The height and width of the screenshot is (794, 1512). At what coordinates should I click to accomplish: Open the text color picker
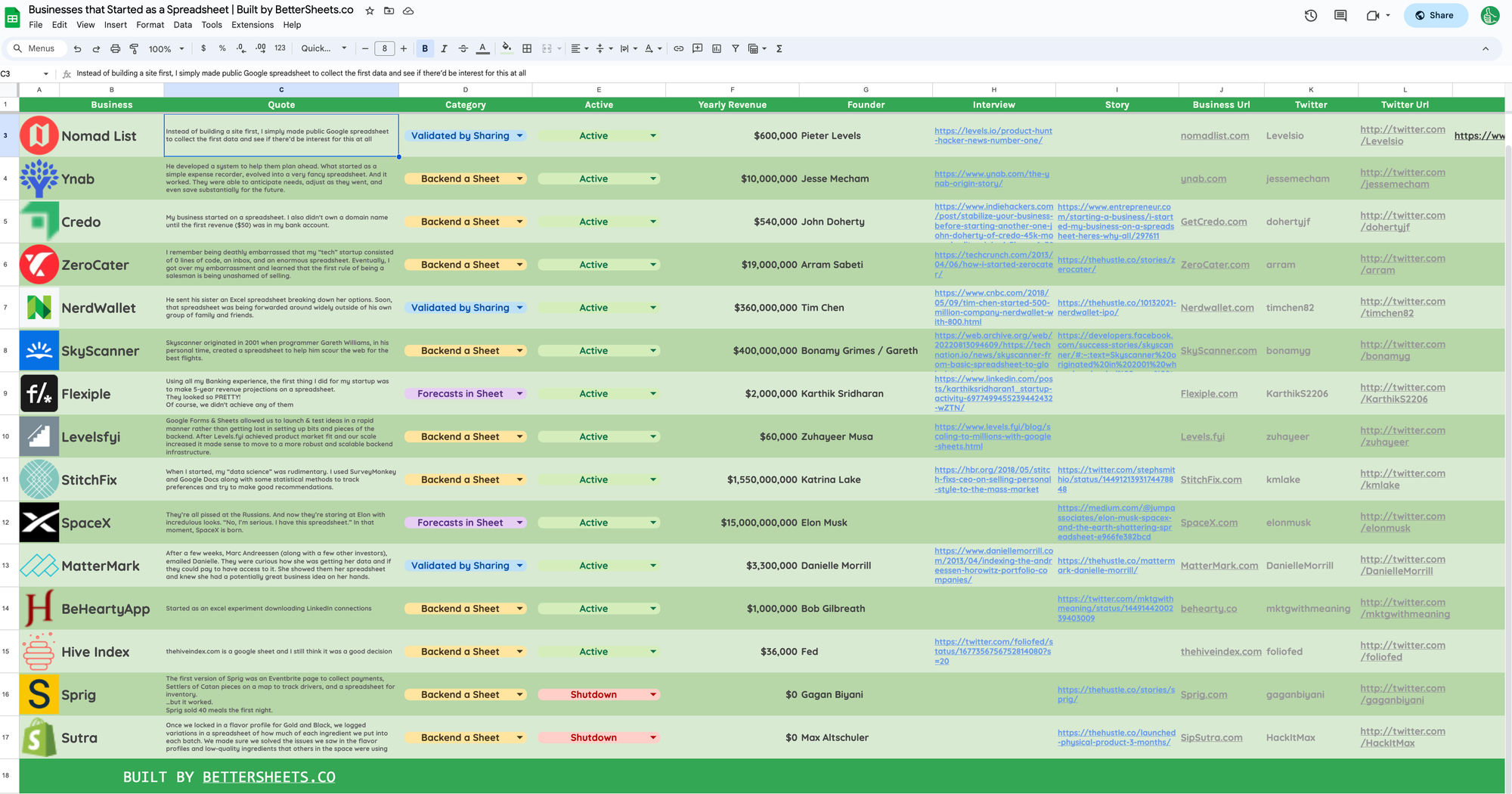(483, 48)
